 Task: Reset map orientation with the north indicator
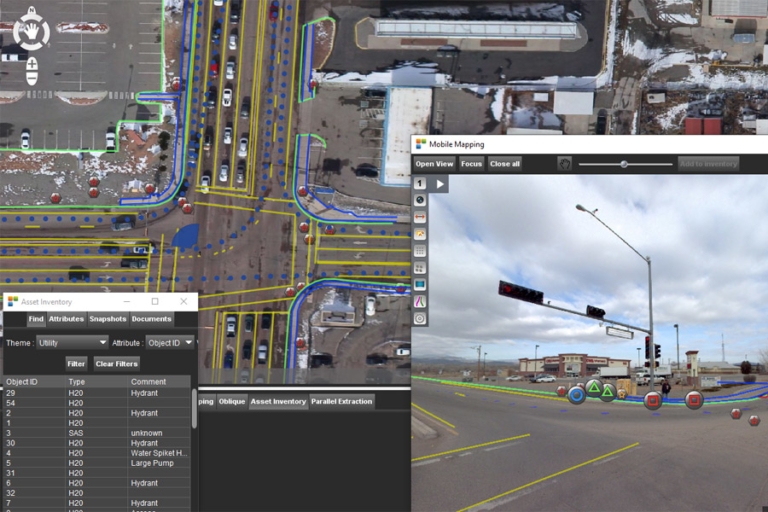pos(31,11)
